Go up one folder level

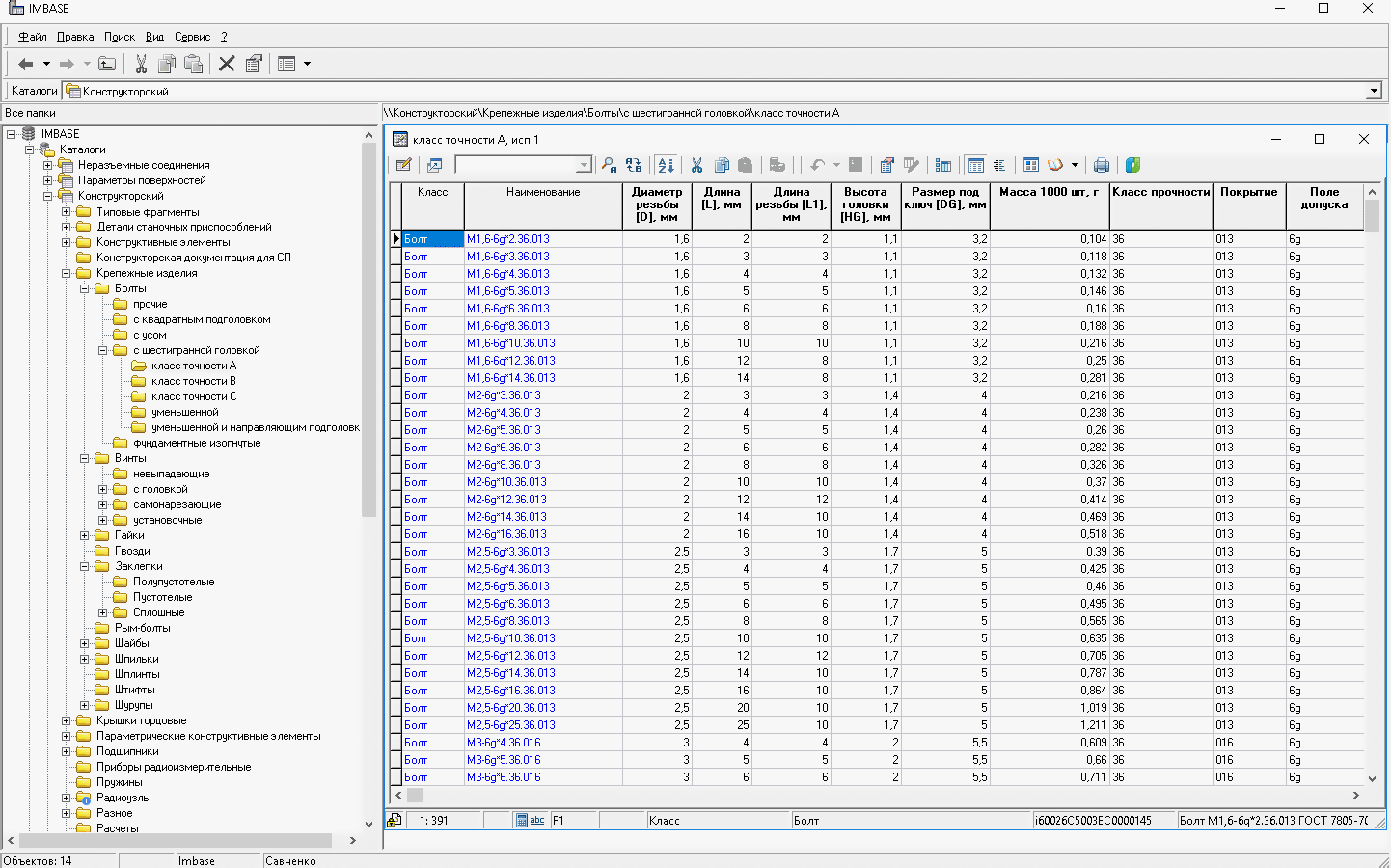click(x=107, y=64)
